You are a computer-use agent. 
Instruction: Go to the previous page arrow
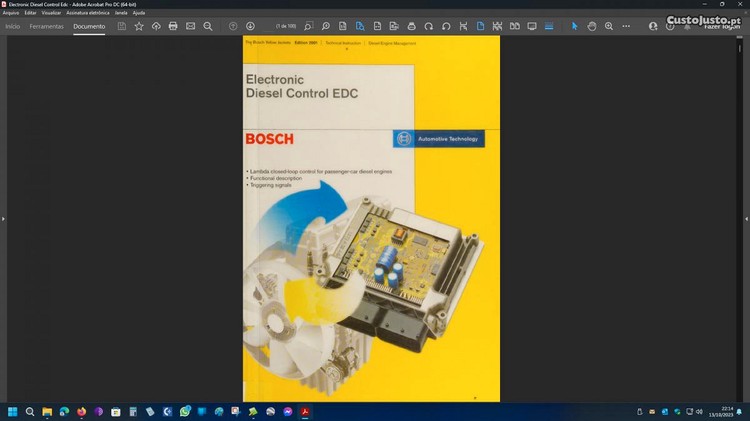pos(233,26)
